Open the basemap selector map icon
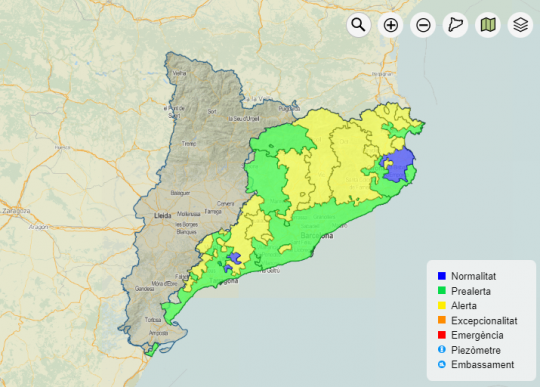Image resolution: width=540 pixels, height=387 pixels. click(488, 25)
